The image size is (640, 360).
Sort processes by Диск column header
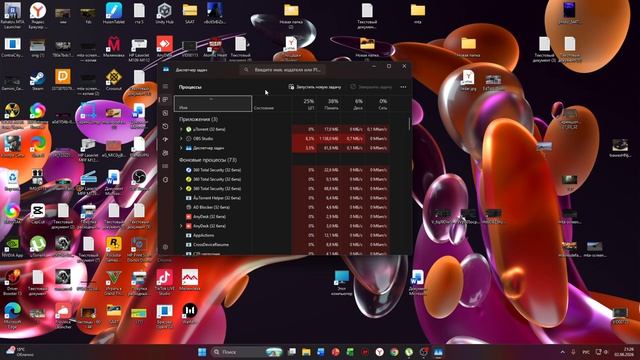tap(353, 104)
